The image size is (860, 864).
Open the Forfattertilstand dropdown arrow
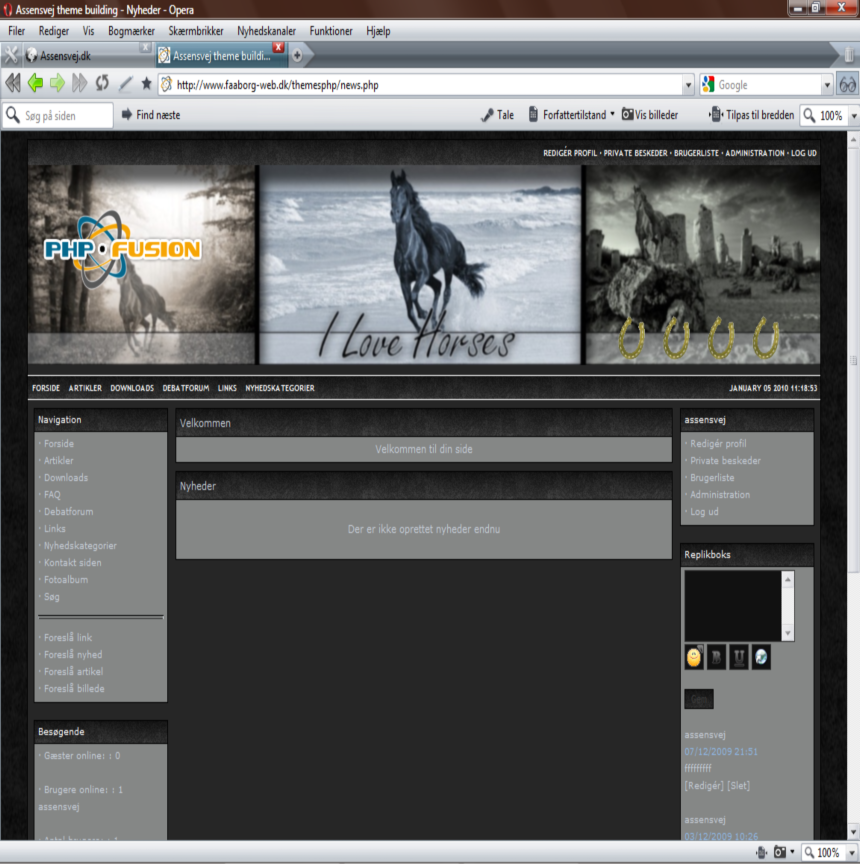click(x=612, y=114)
